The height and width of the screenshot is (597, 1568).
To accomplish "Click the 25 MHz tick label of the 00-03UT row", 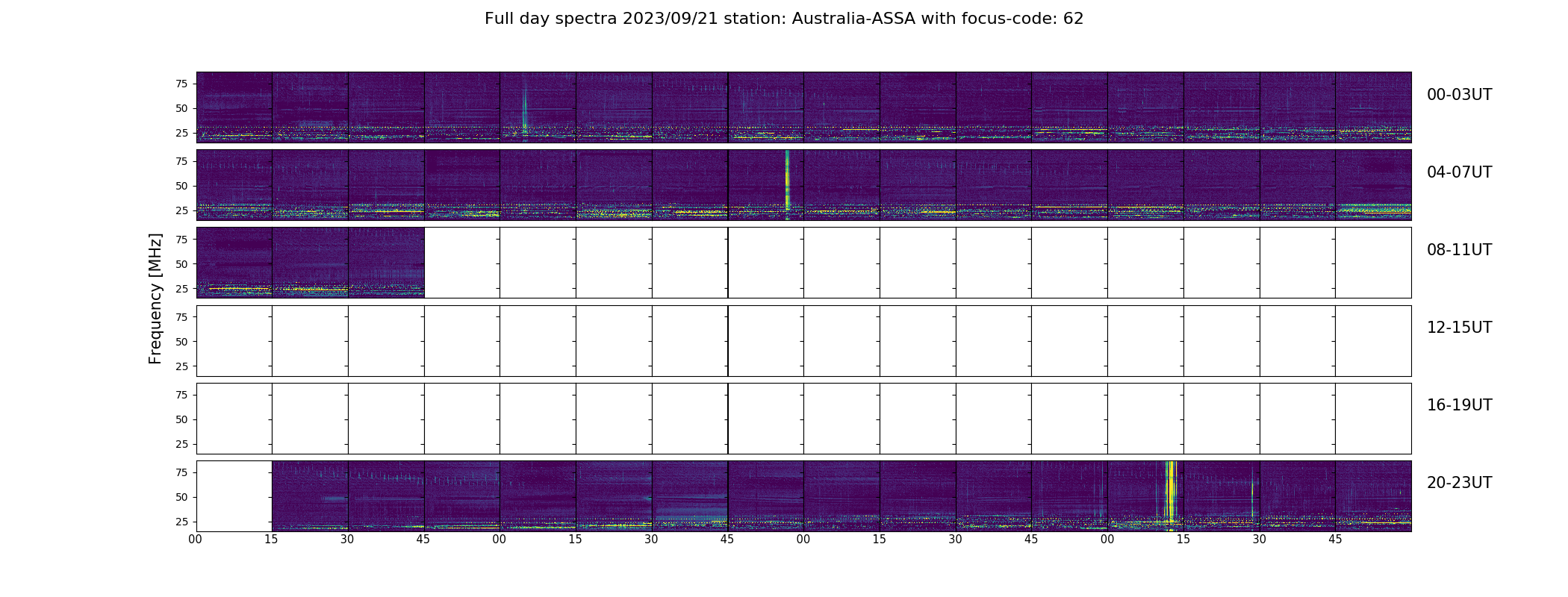I will pos(181,133).
